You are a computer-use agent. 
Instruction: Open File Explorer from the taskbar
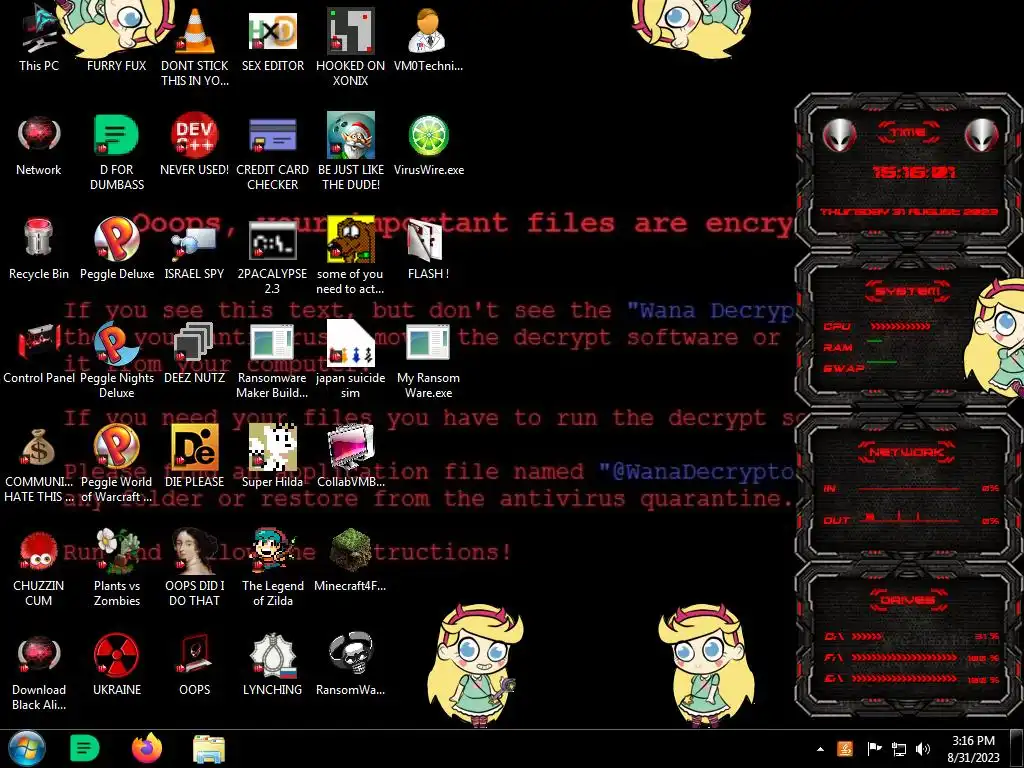[209, 748]
